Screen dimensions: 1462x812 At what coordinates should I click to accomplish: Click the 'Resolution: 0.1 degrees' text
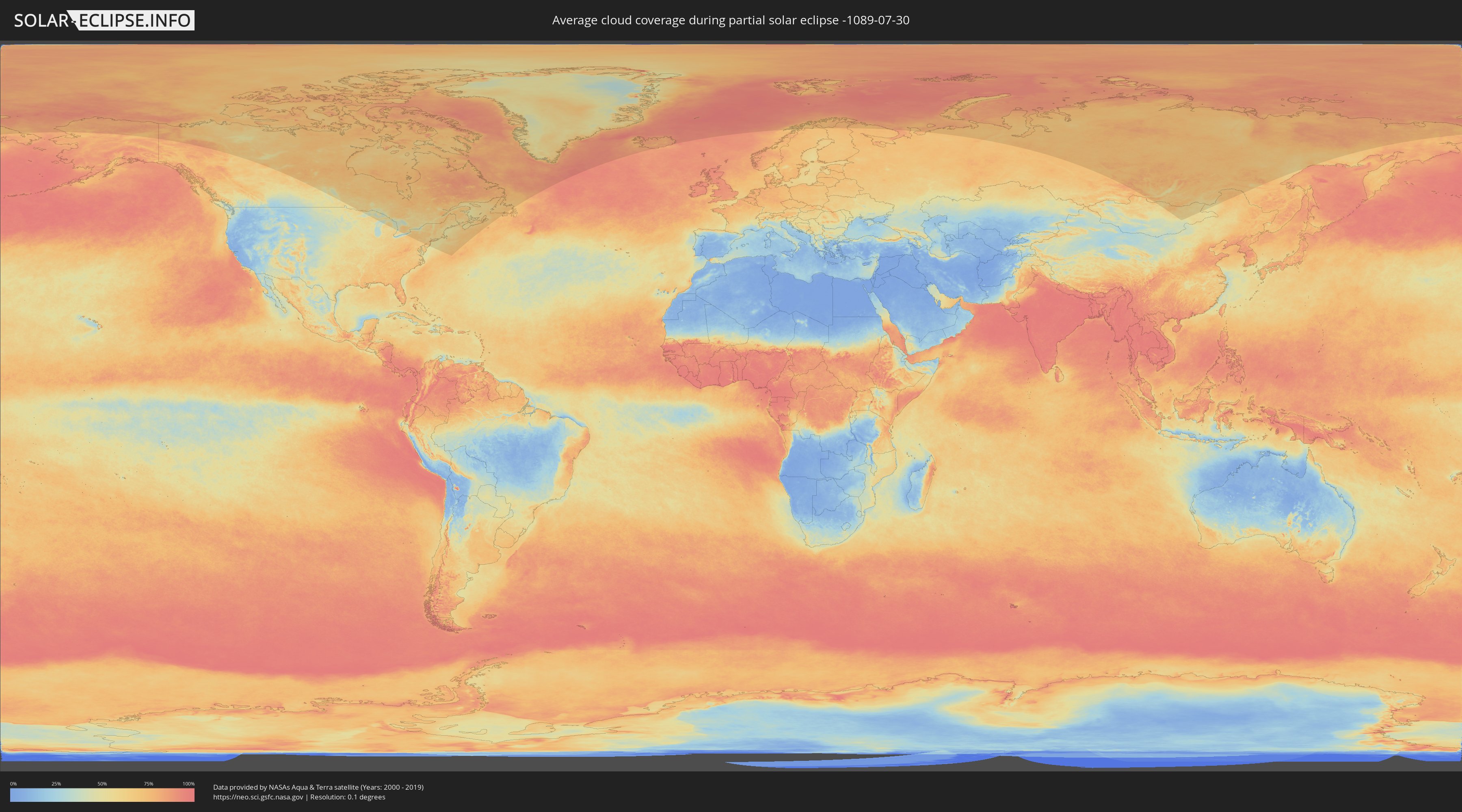tap(347, 797)
